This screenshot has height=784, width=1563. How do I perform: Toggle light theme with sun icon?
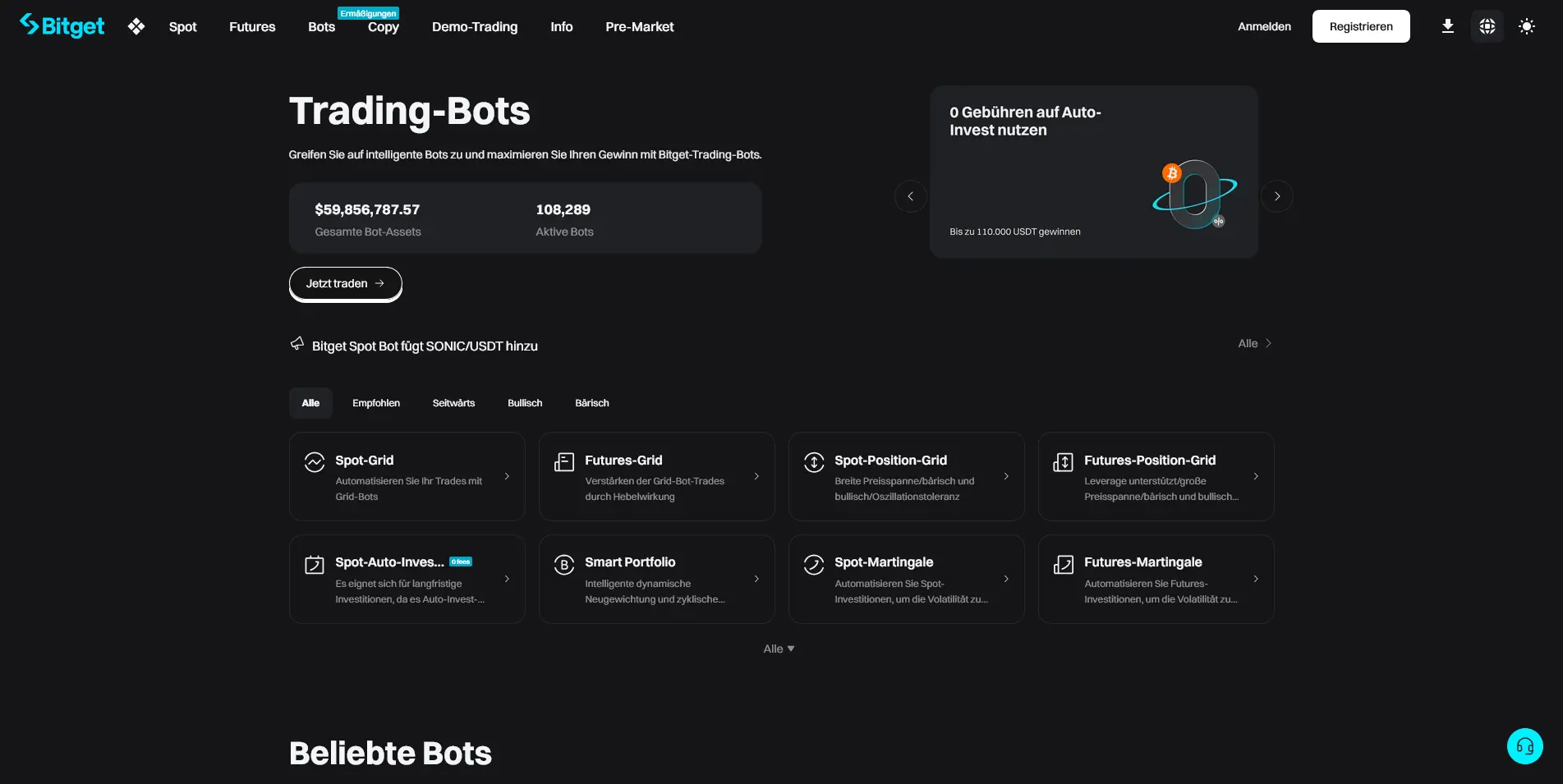pyautogui.click(x=1527, y=26)
